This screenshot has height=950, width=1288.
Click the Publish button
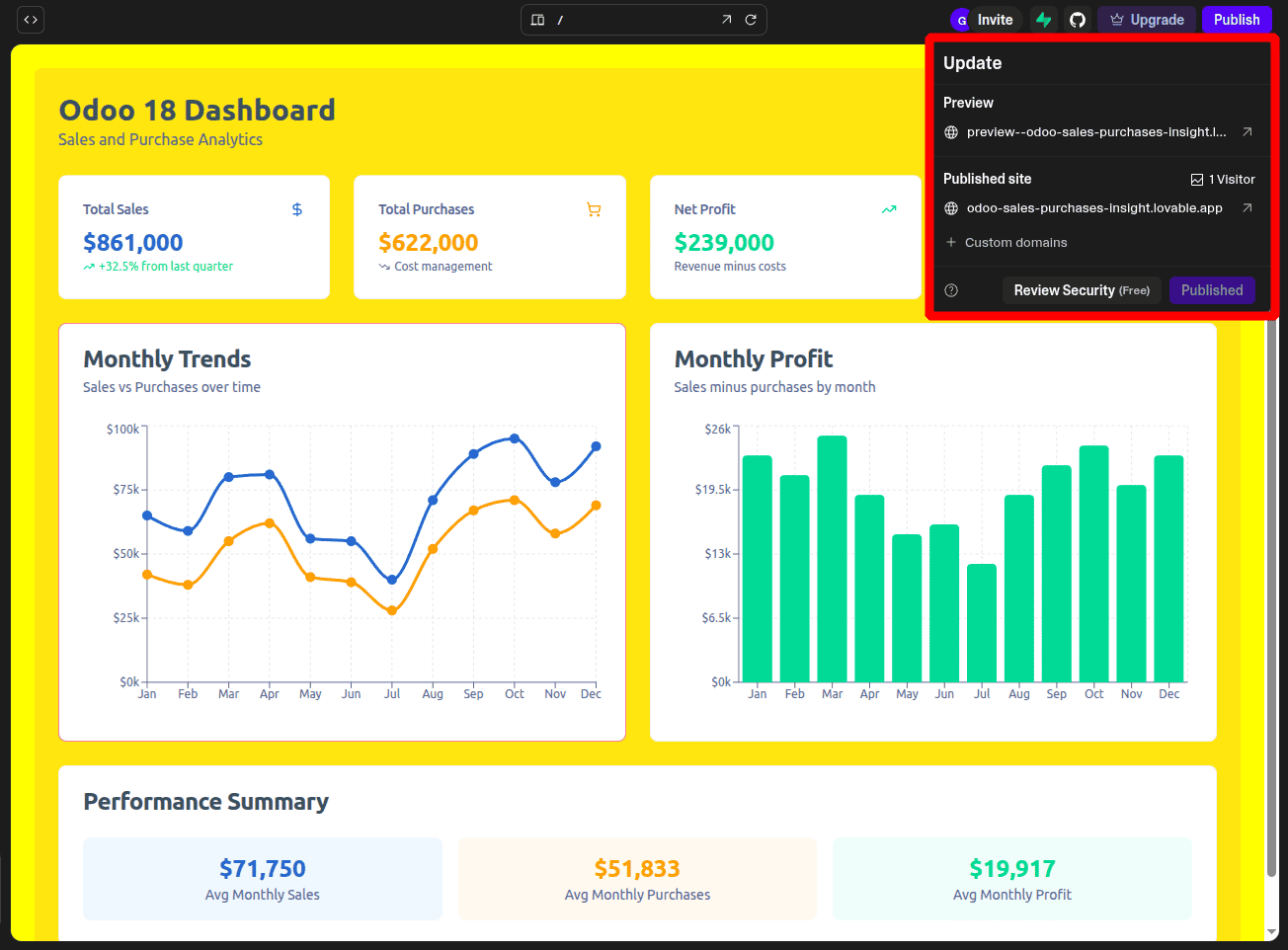point(1237,20)
